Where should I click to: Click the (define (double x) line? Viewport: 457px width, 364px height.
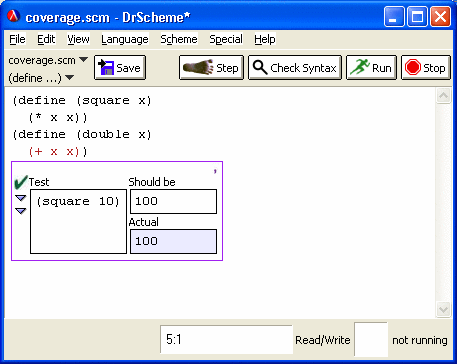click(82, 134)
